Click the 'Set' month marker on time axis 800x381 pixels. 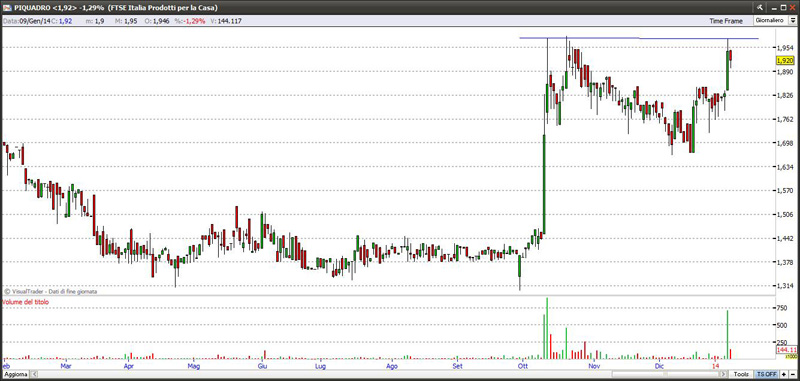coord(457,366)
